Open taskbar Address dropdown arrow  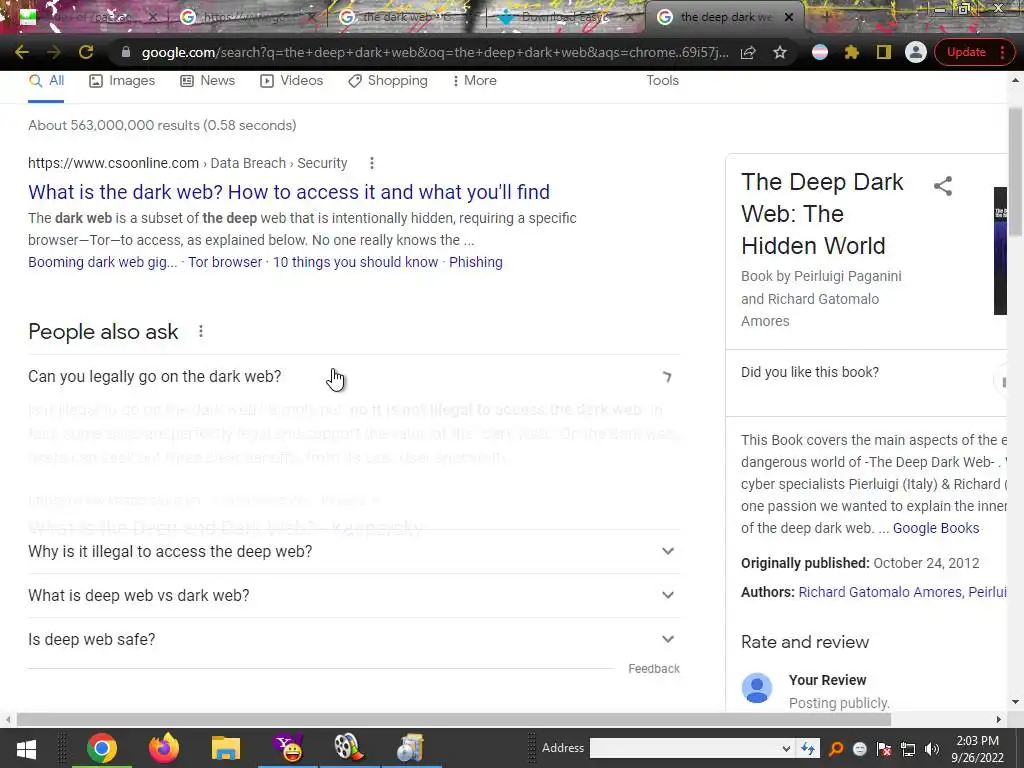point(786,748)
